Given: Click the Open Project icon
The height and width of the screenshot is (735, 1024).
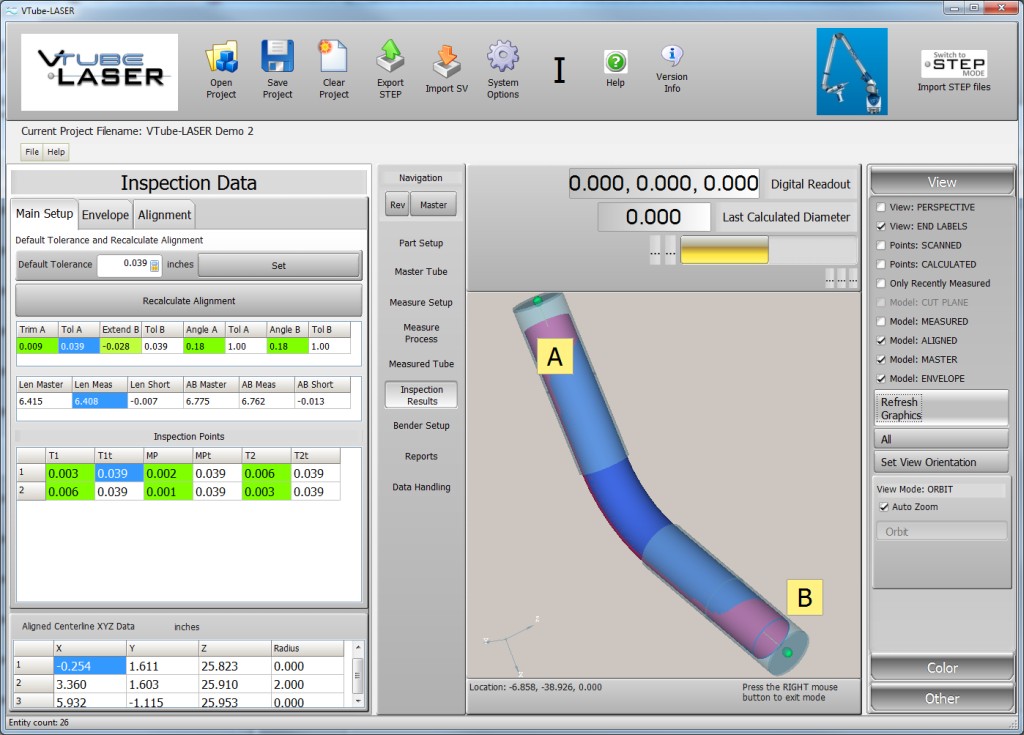Looking at the screenshot, I should tap(221, 59).
